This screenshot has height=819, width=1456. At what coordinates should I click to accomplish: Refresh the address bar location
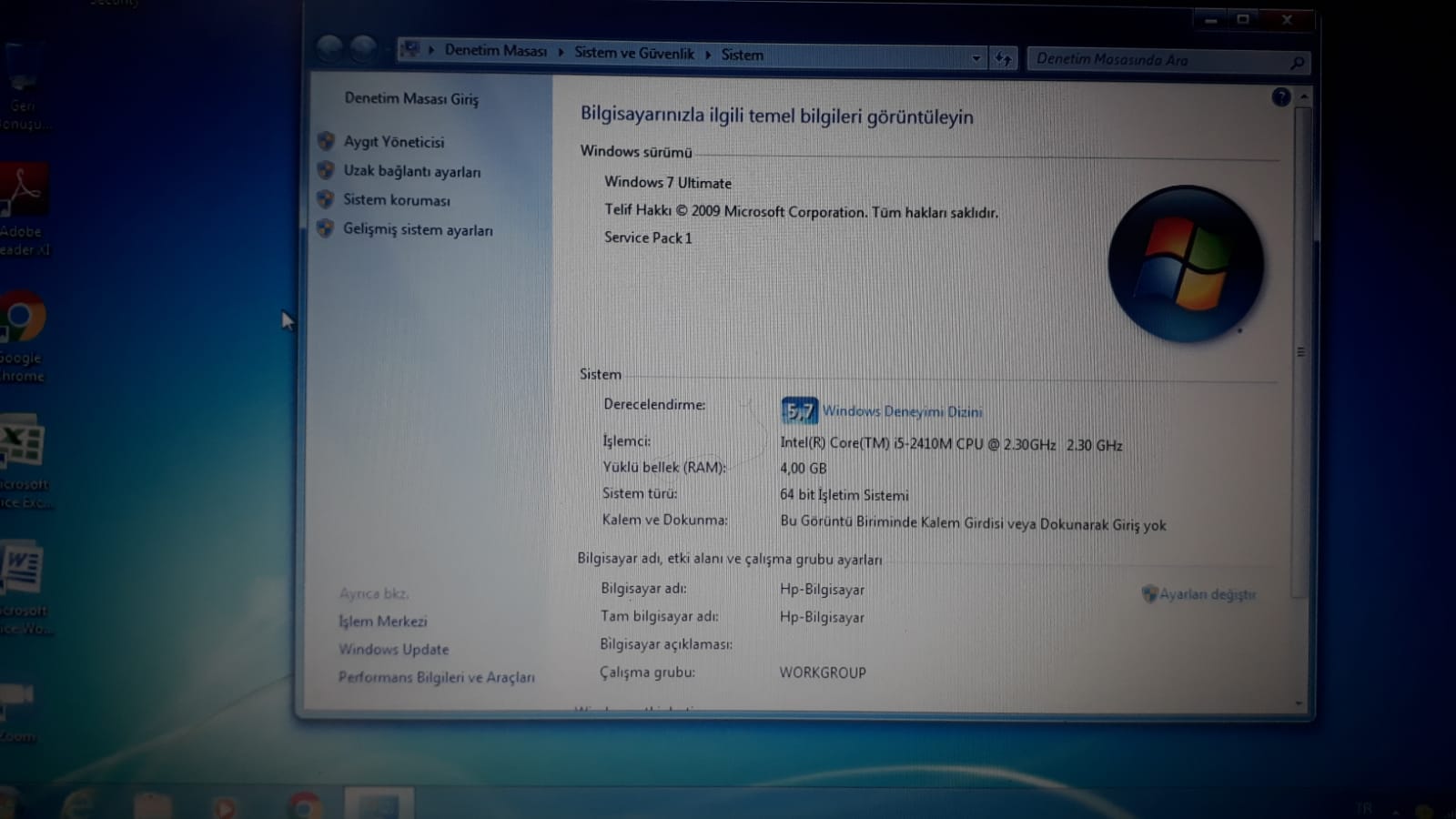pos(1003,59)
